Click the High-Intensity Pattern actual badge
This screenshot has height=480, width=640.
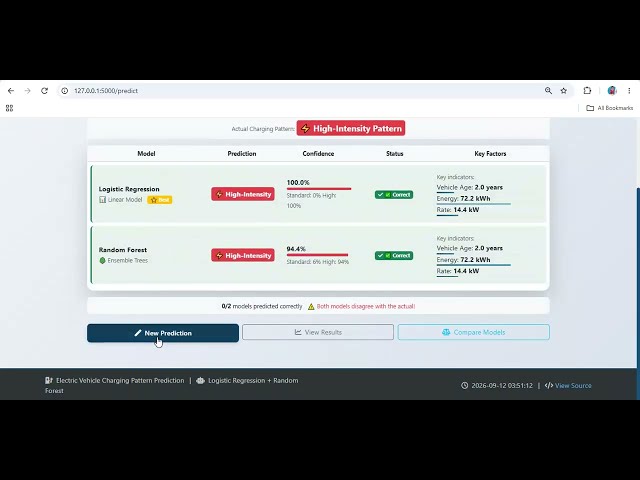click(351, 128)
